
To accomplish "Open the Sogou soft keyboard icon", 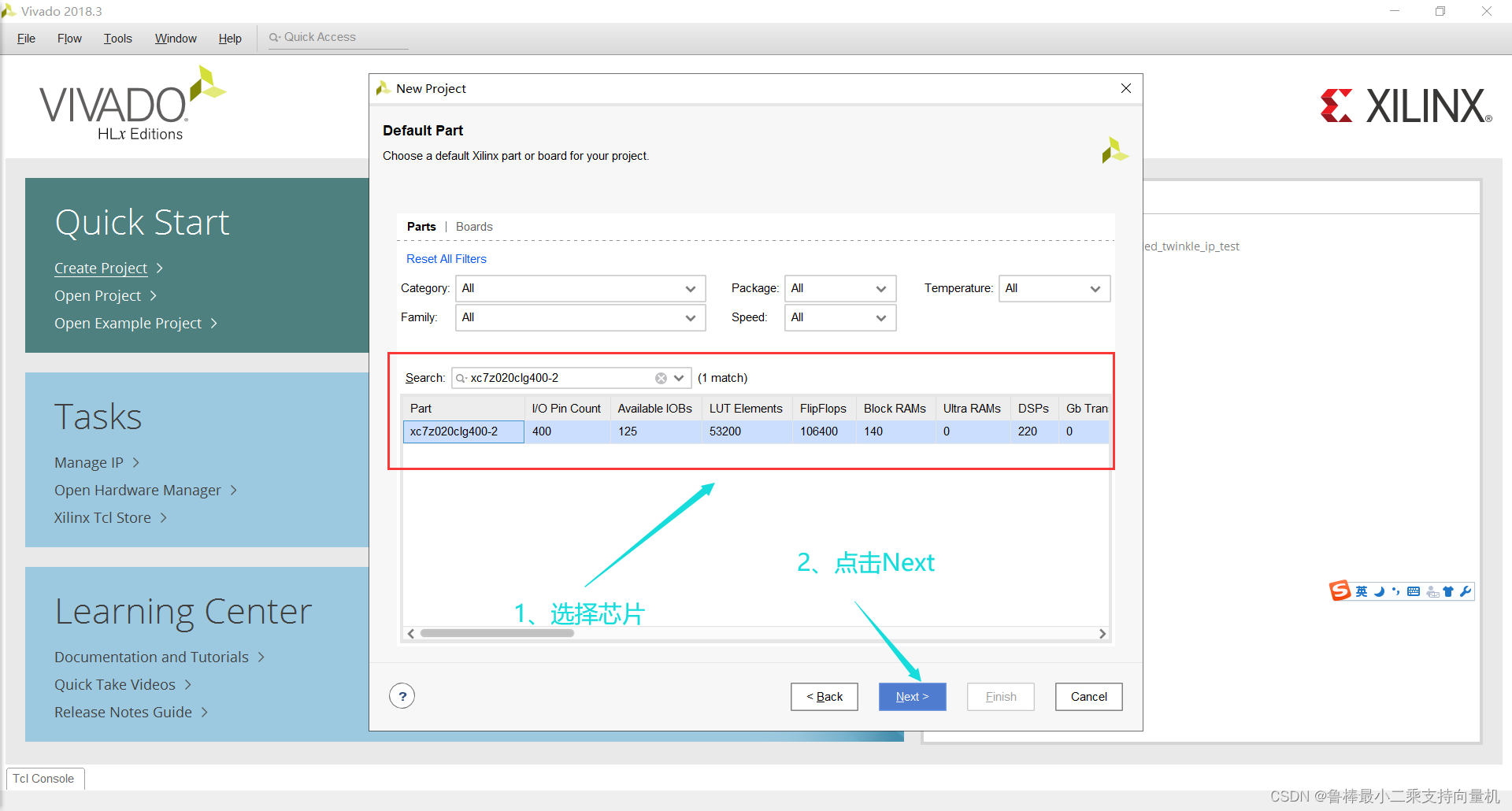I will point(1414,591).
